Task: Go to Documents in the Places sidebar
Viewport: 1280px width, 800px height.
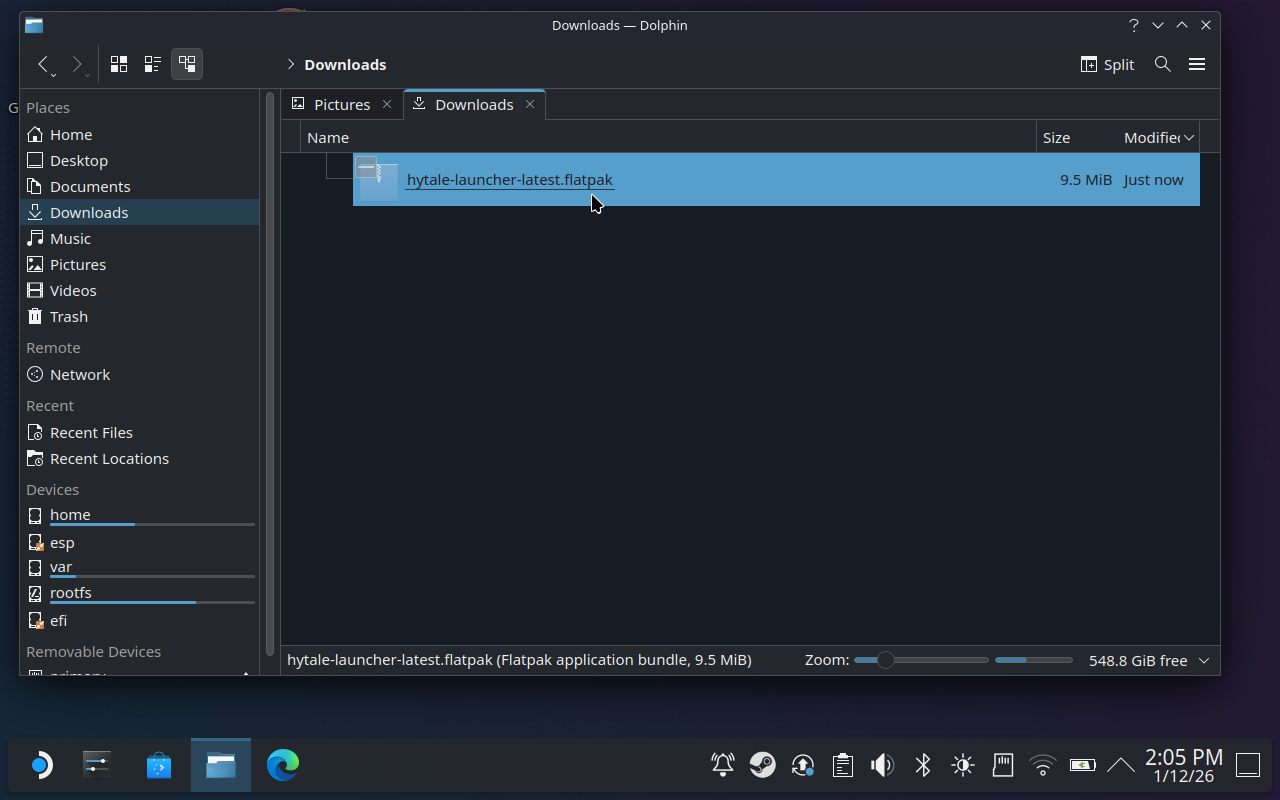Action: pyautogui.click(x=89, y=186)
